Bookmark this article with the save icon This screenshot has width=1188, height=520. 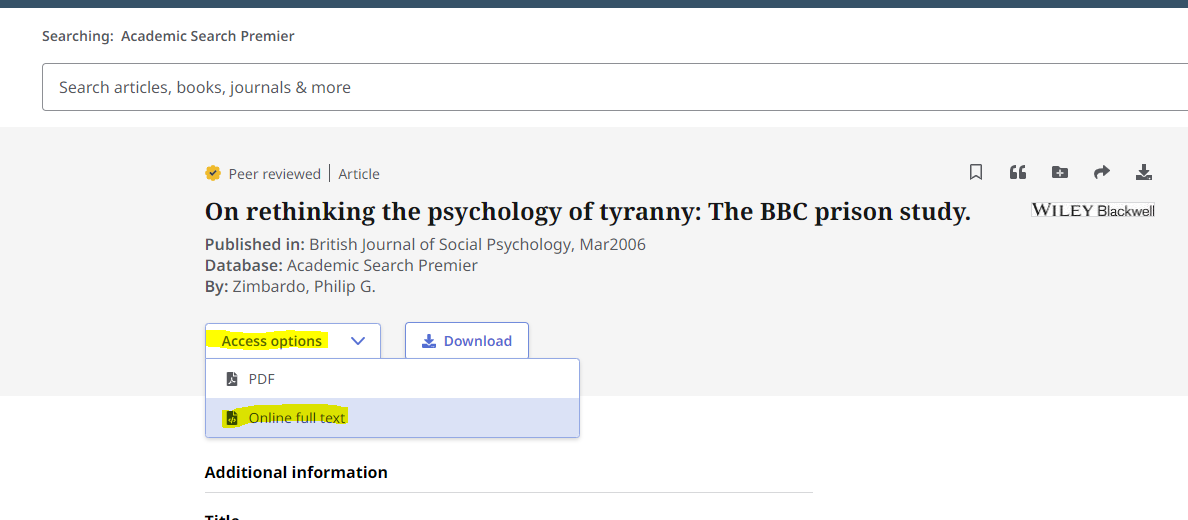tap(976, 172)
